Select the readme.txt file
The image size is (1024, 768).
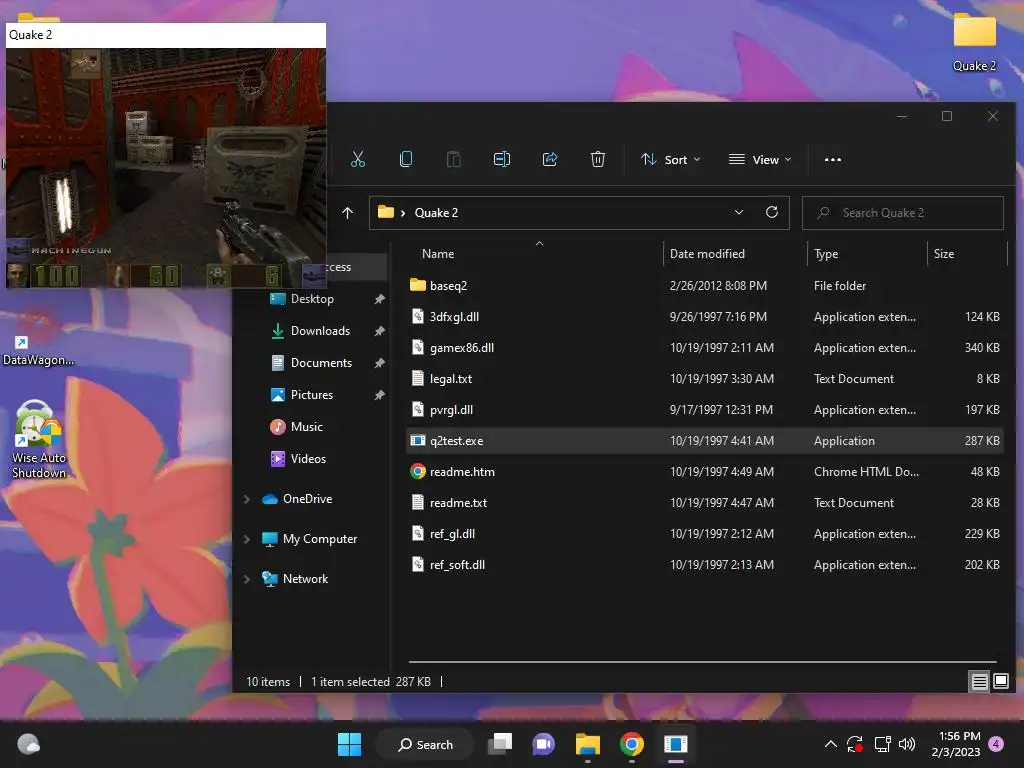[x=705, y=503]
